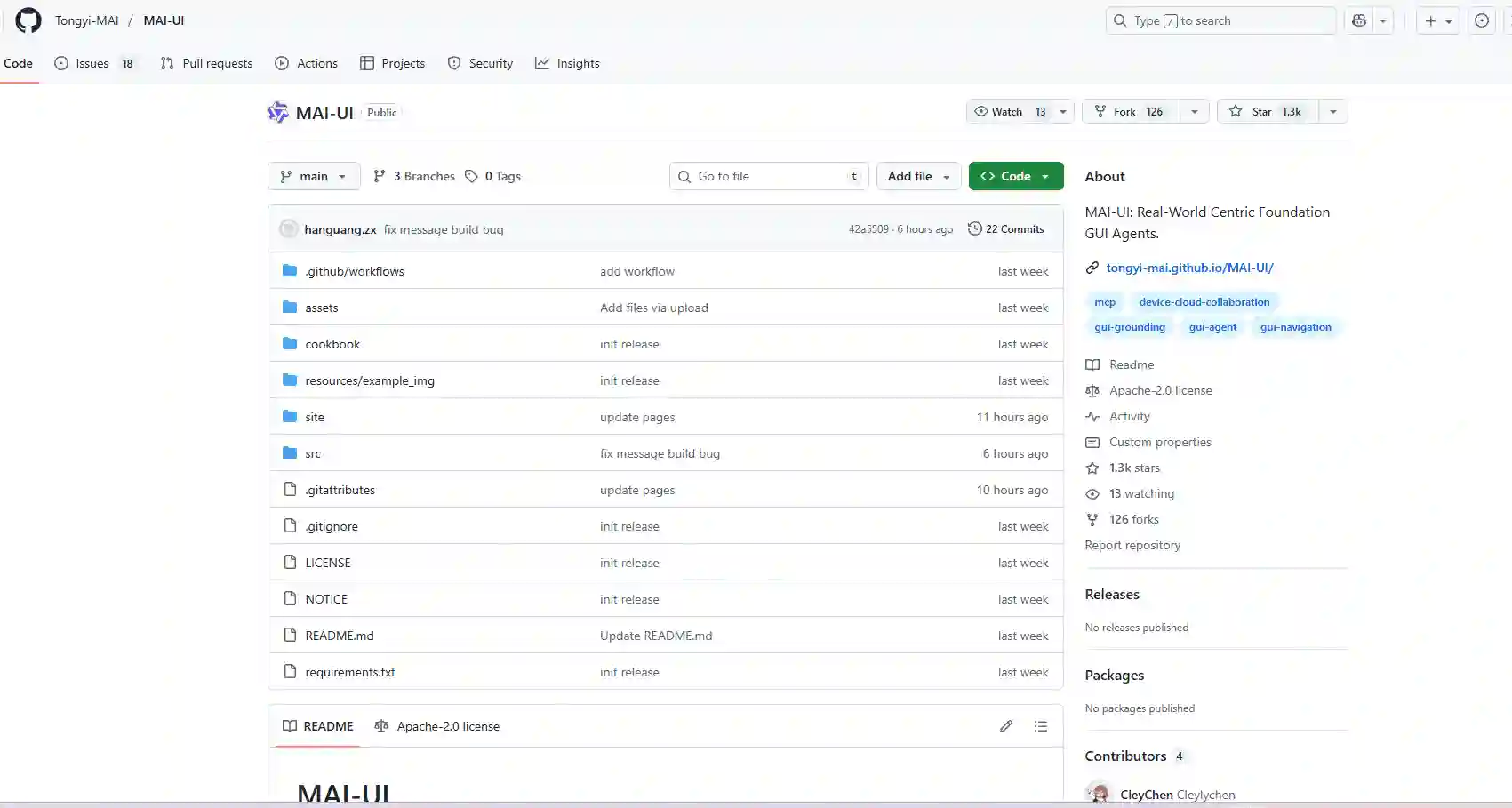The height and width of the screenshot is (808, 1512).
Task: Click the Copilot icon in header
Action: (x=1358, y=20)
